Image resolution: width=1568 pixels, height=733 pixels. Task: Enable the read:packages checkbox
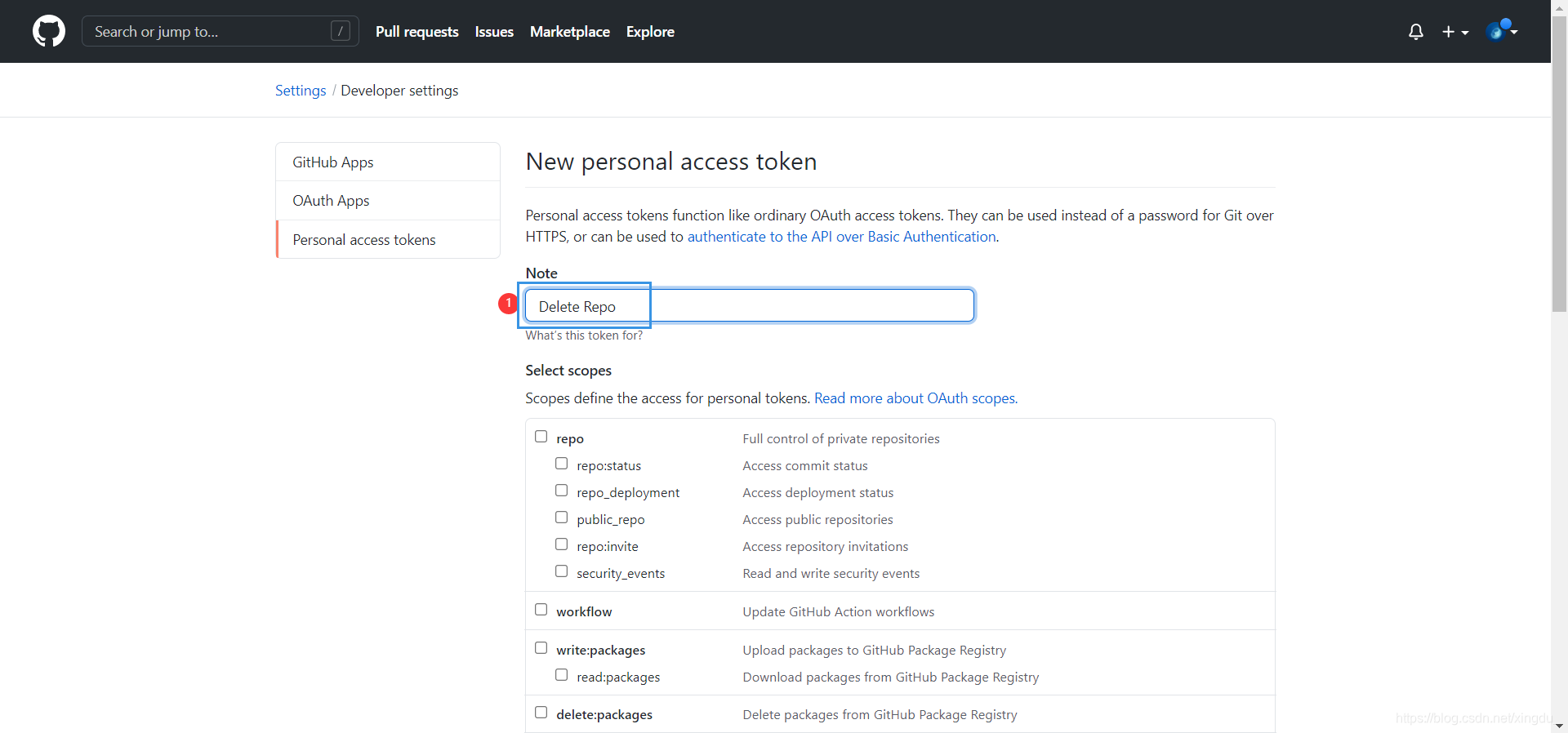coord(561,675)
